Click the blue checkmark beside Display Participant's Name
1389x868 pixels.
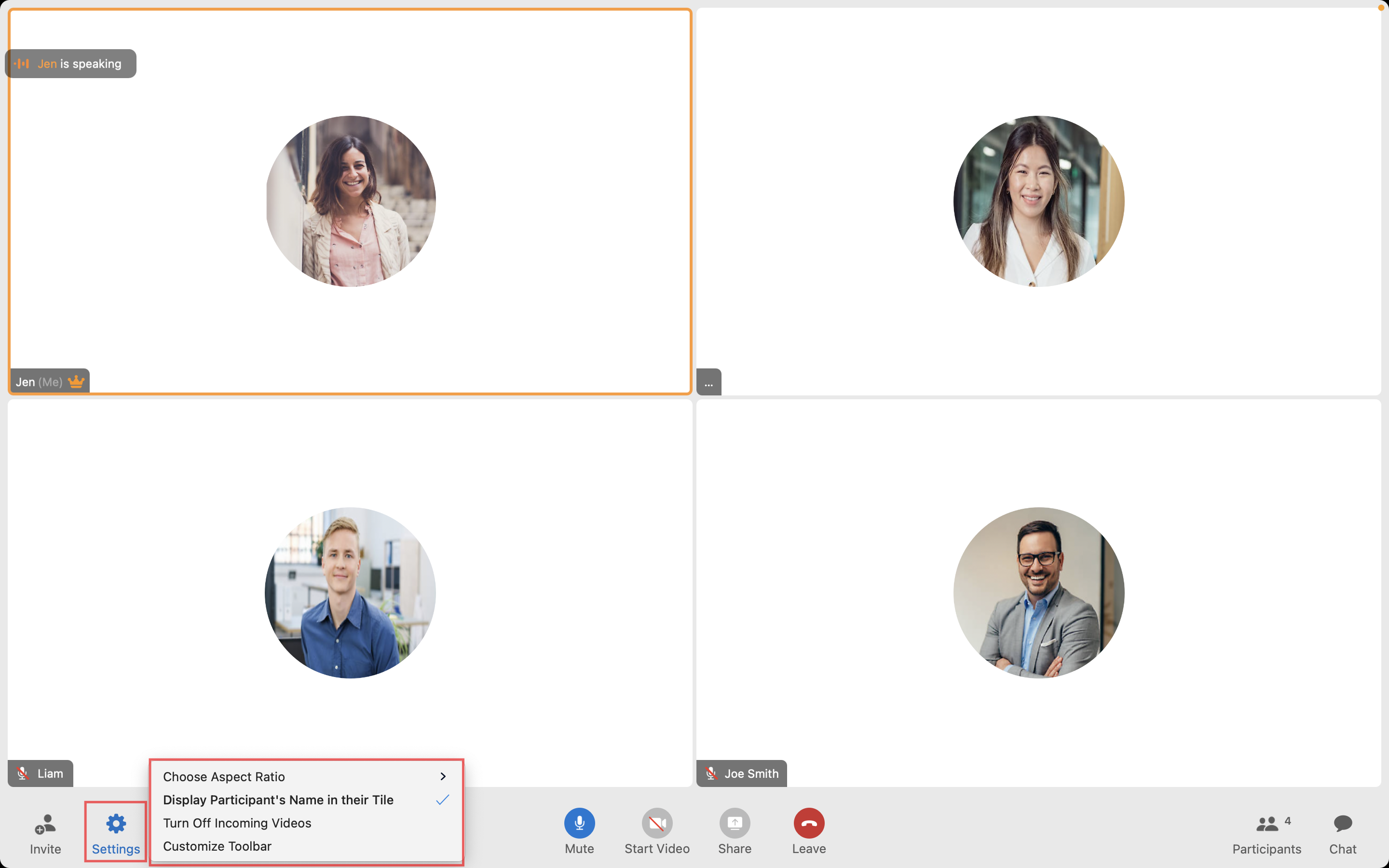pyautogui.click(x=442, y=800)
